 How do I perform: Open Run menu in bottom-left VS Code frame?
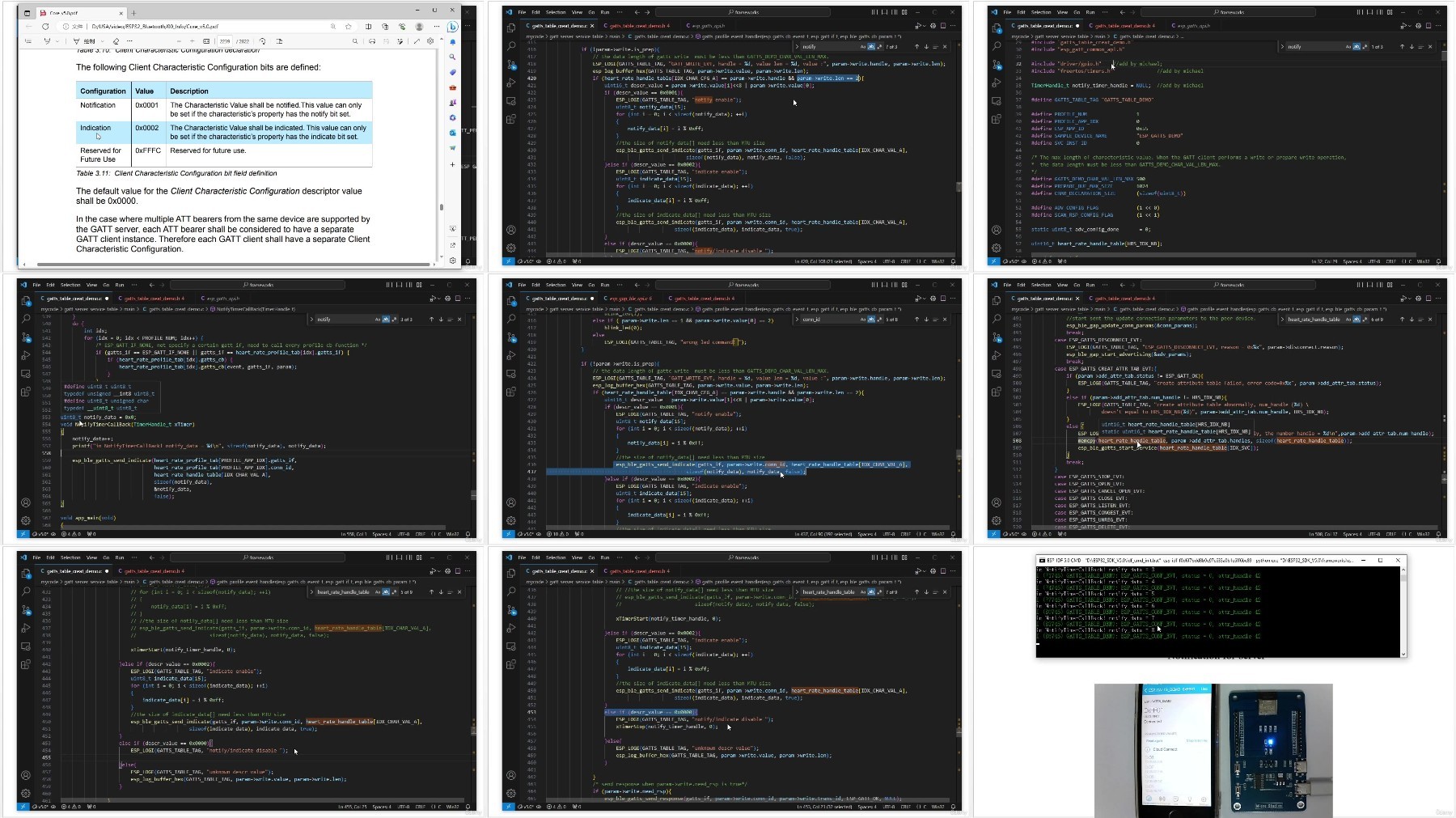(120, 557)
